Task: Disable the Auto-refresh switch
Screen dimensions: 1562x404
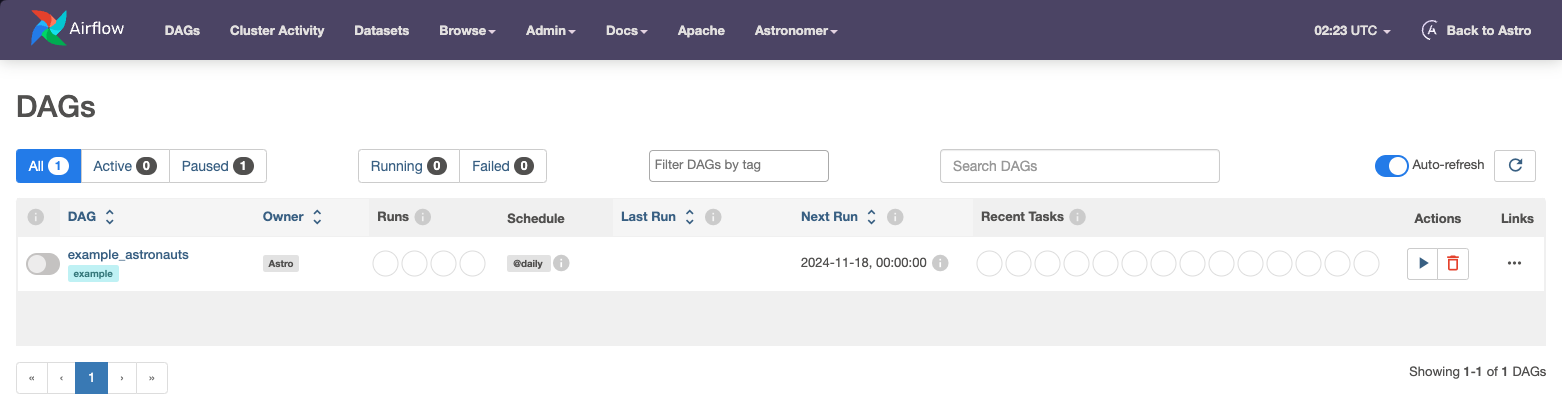Action: [x=1391, y=166]
